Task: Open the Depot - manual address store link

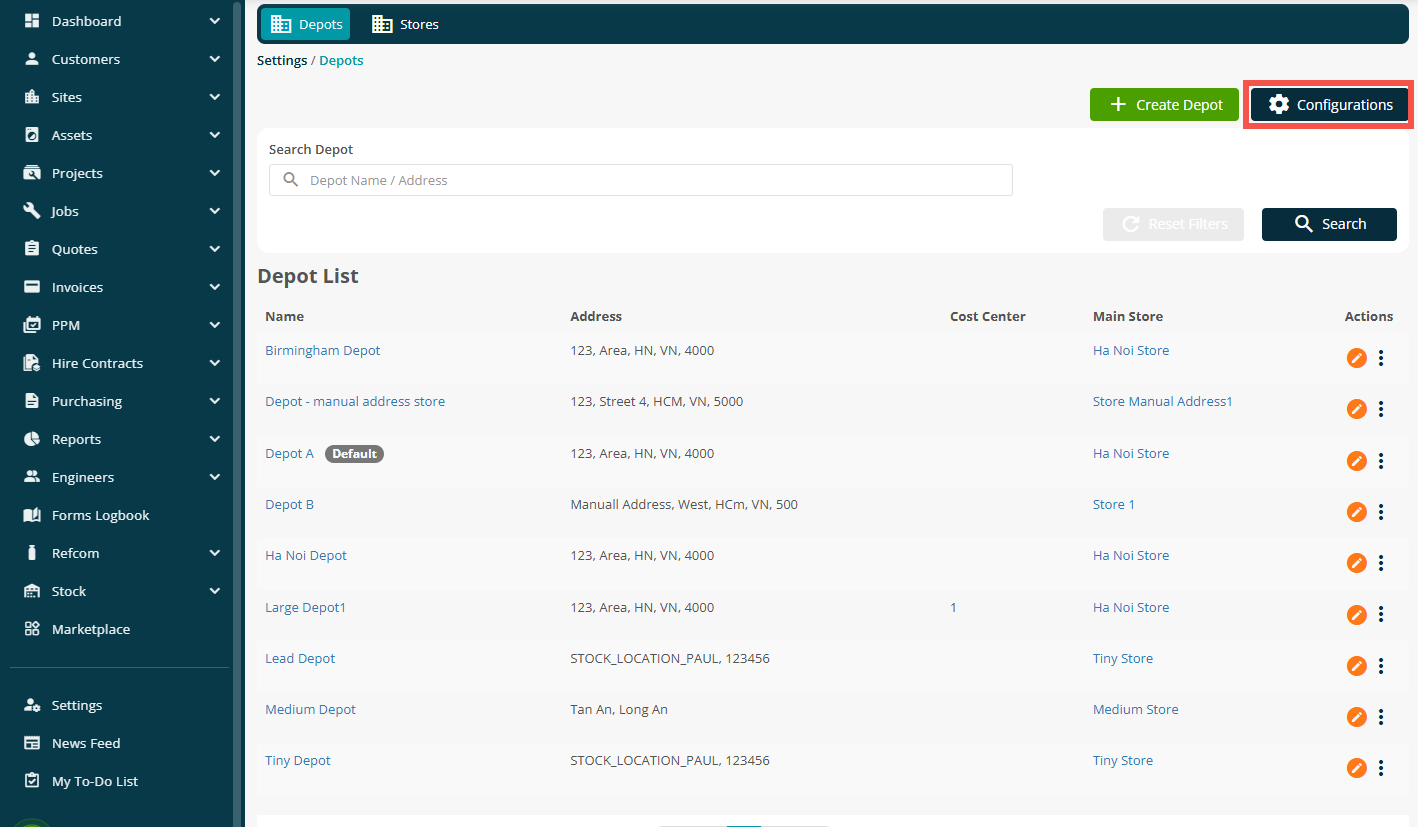Action: [x=355, y=402]
